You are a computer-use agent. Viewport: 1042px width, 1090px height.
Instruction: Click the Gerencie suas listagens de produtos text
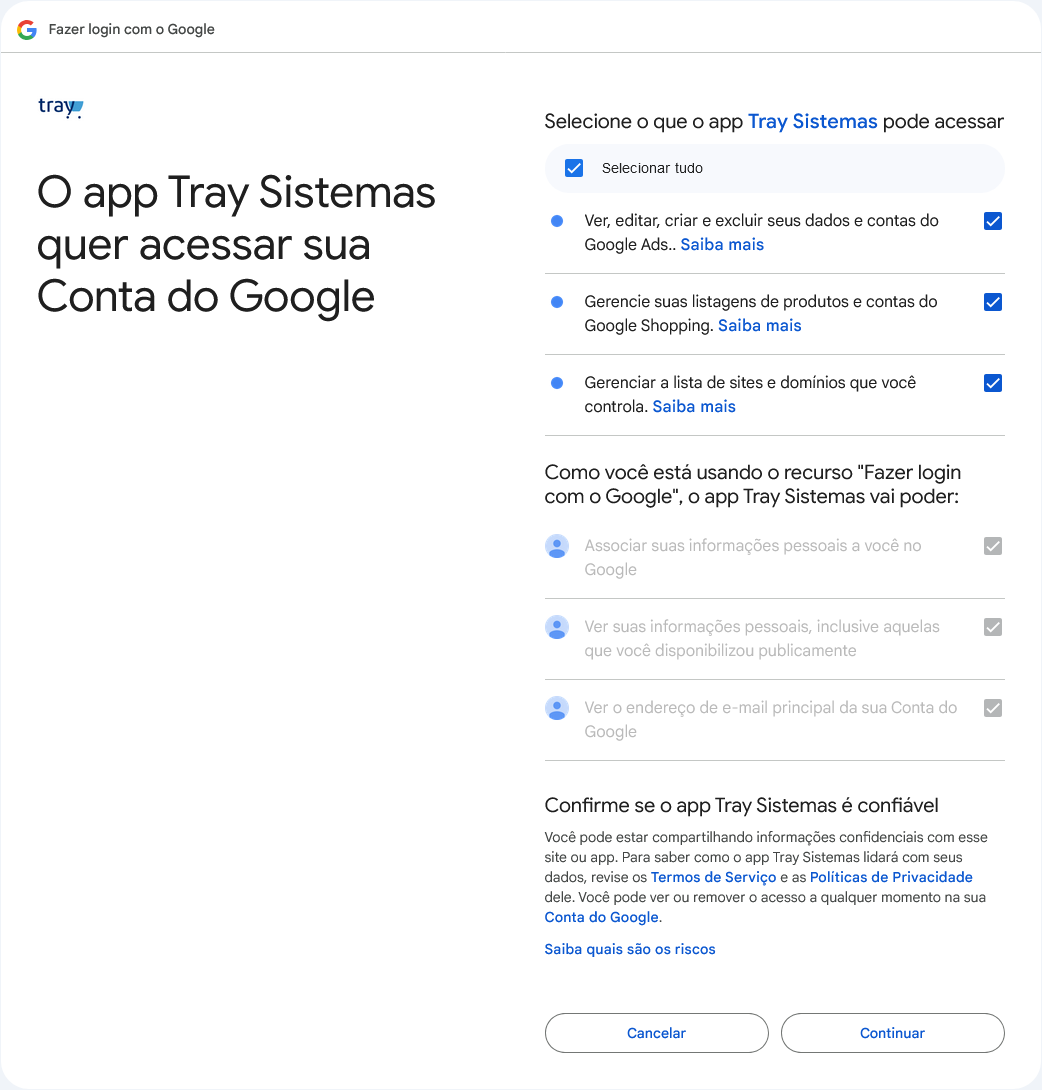(760, 314)
